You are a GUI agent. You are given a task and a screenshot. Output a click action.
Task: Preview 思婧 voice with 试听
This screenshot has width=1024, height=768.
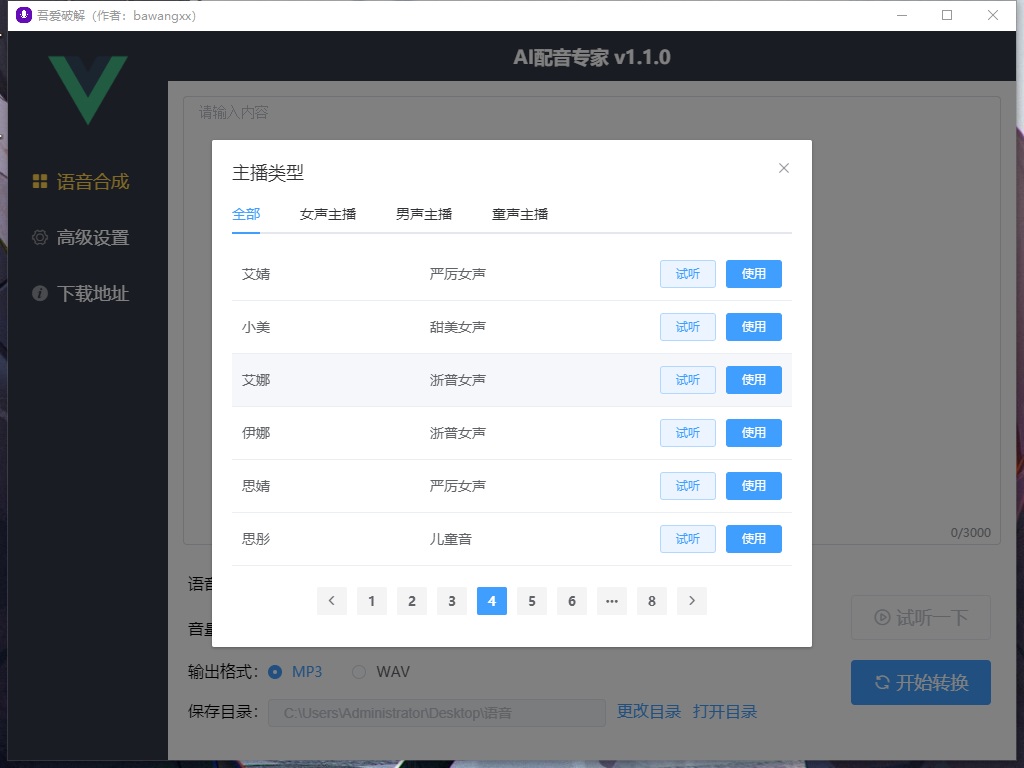[x=688, y=485]
